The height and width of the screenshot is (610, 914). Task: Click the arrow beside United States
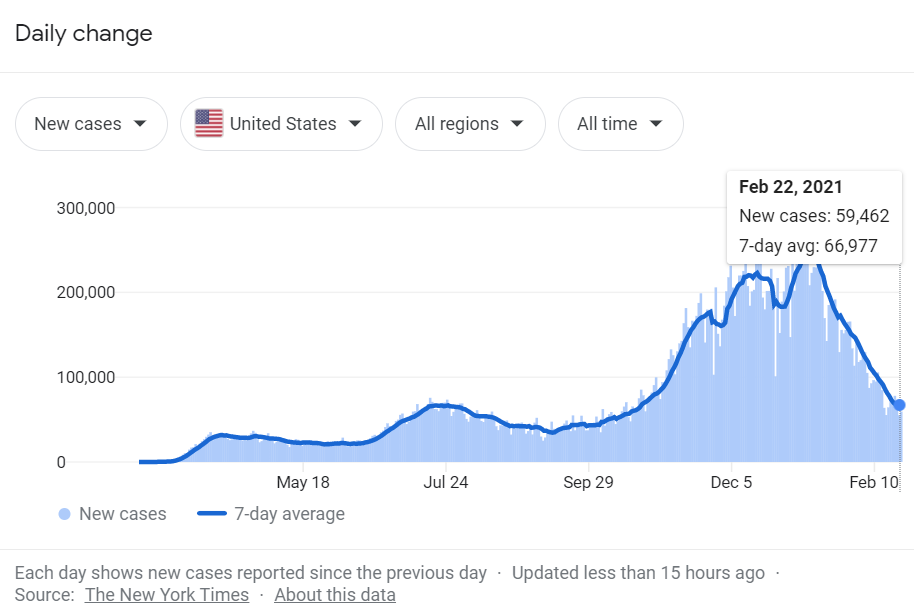pyautogui.click(x=355, y=124)
